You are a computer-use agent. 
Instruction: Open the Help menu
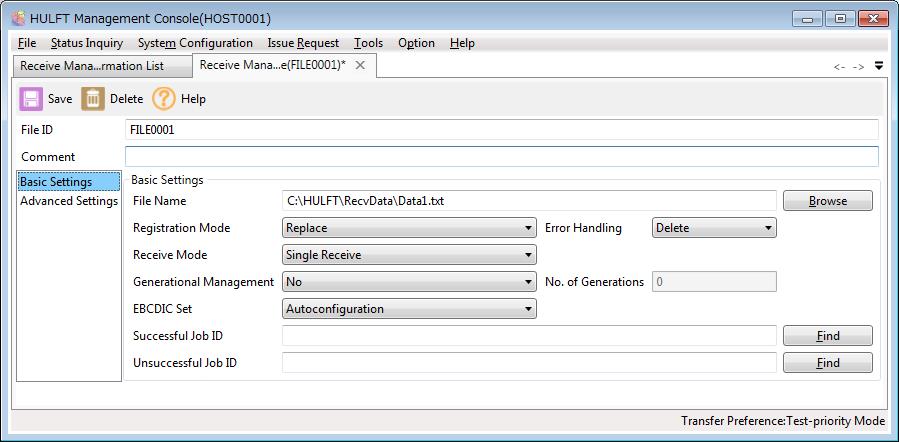[x=462, y=43]
